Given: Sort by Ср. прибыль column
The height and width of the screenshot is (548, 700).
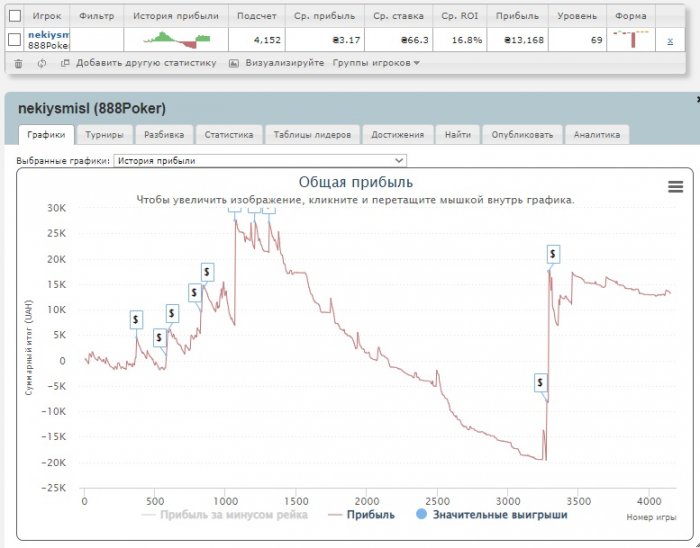Looking at the screenshot, I should pos(325,16).
